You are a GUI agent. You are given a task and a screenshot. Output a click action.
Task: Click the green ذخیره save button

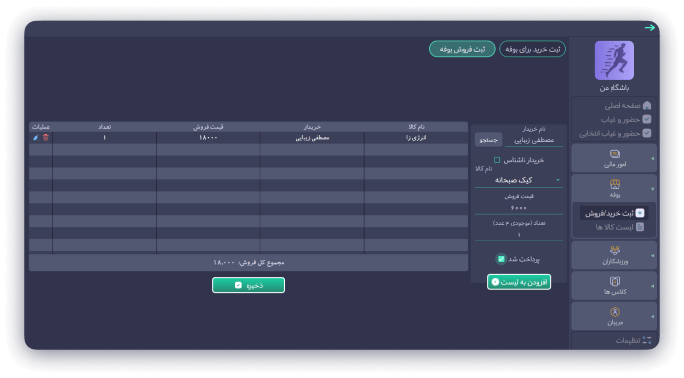tap(248, 285)
